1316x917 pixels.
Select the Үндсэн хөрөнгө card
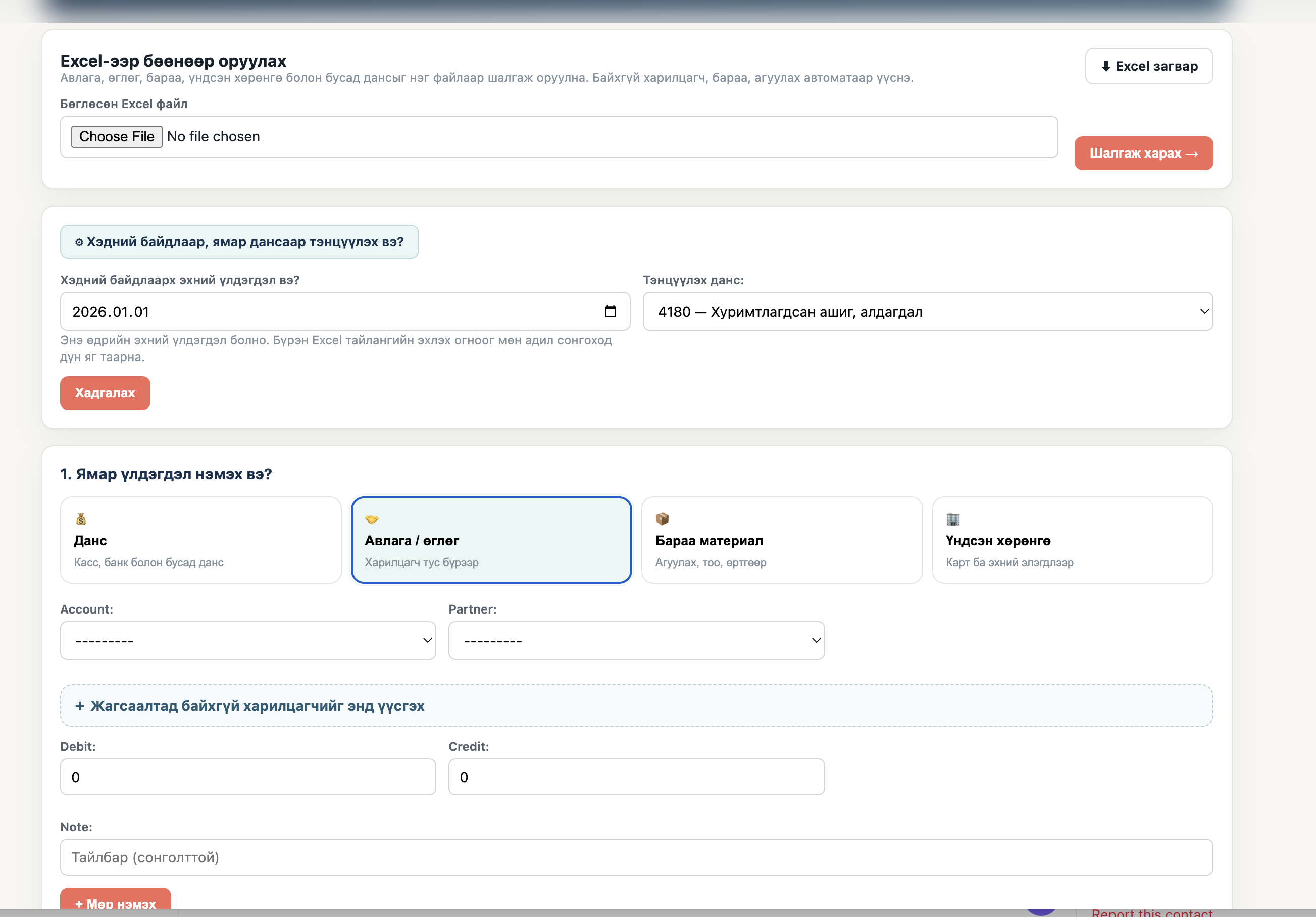[1073, 540]
